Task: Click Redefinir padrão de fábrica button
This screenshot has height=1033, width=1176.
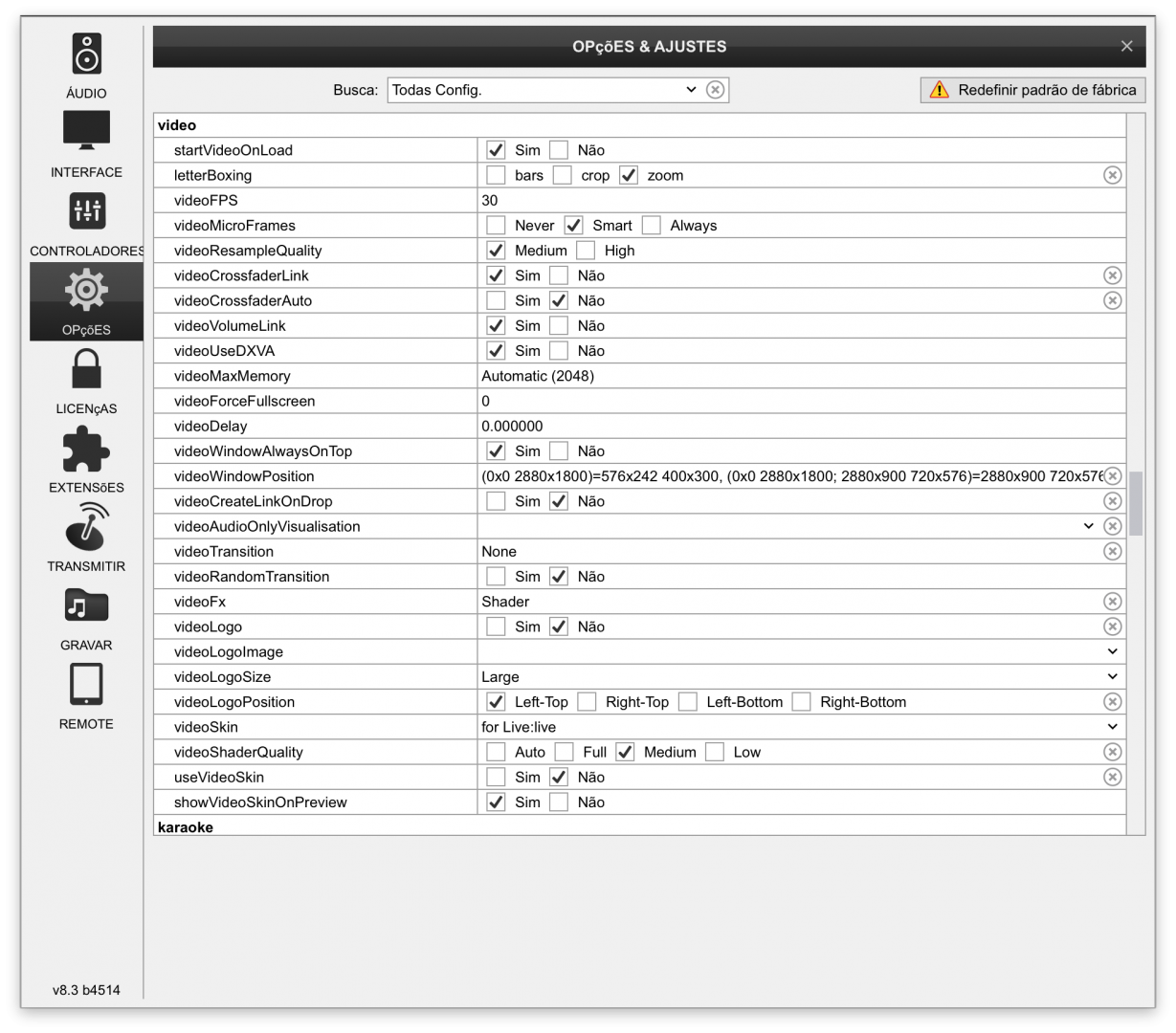Action: tap(1032, 90)
